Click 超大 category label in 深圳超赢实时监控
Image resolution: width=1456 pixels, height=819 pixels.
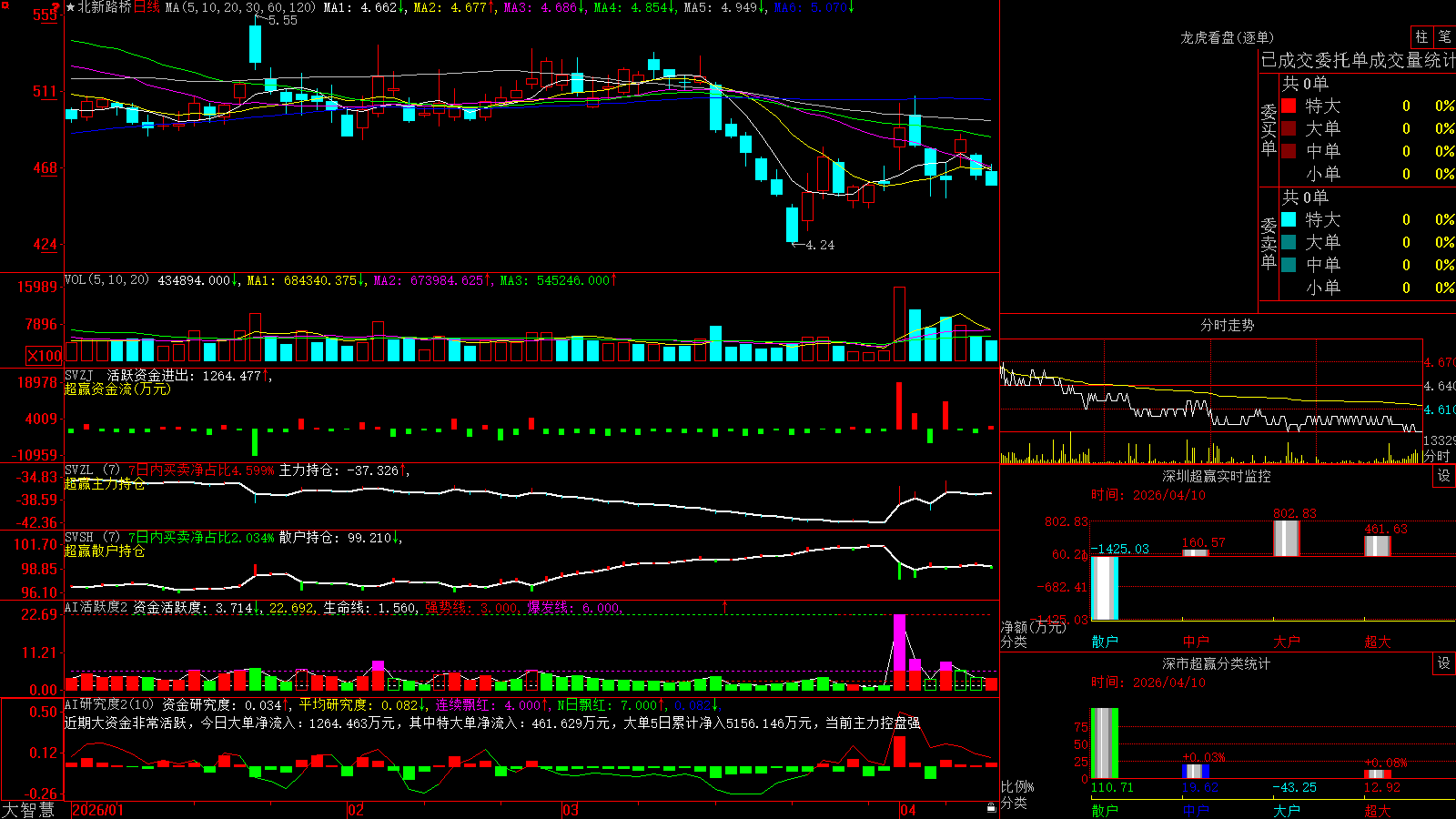(1378, 642)
